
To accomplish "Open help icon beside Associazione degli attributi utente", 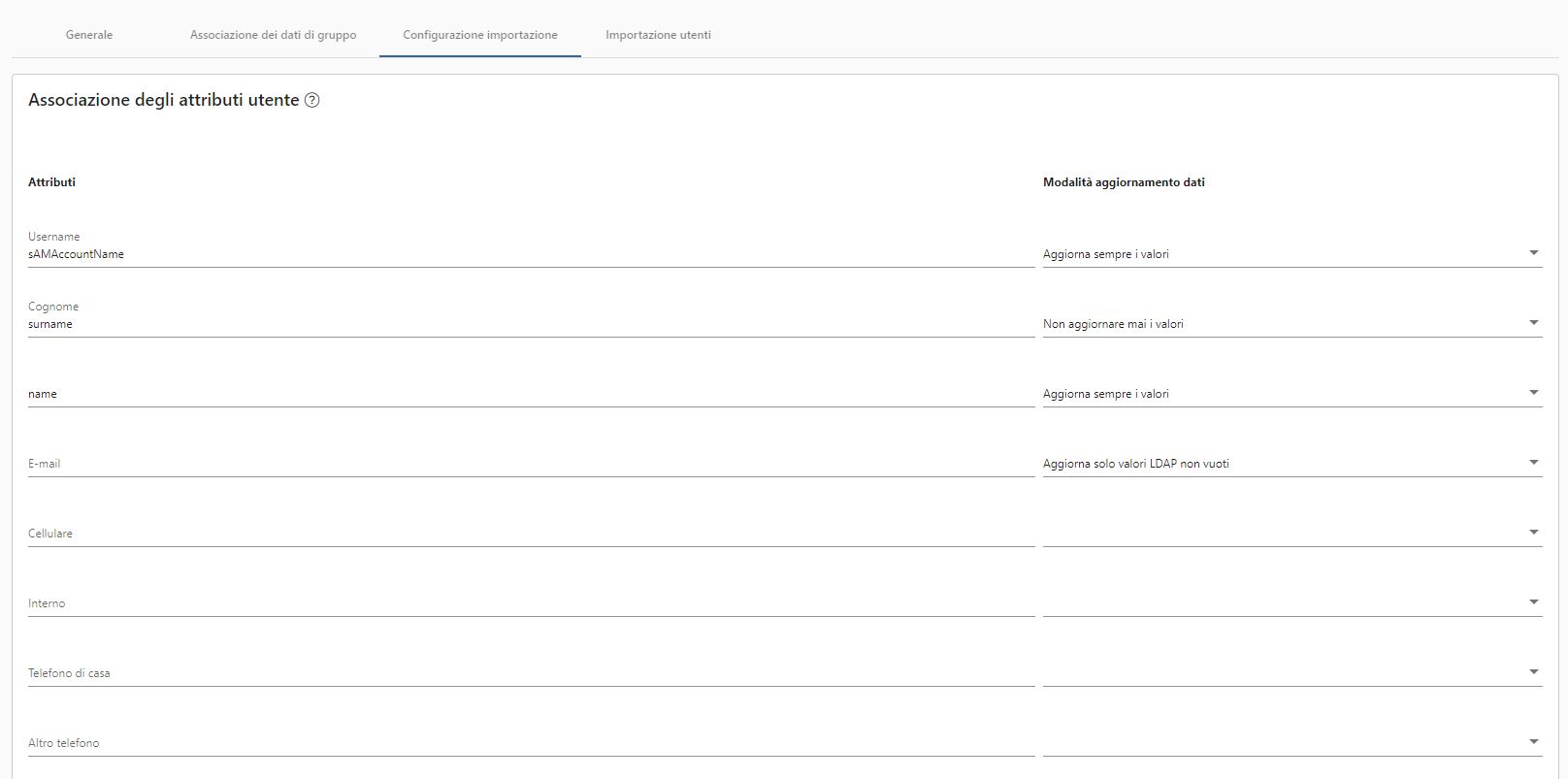I will [312, 100].
